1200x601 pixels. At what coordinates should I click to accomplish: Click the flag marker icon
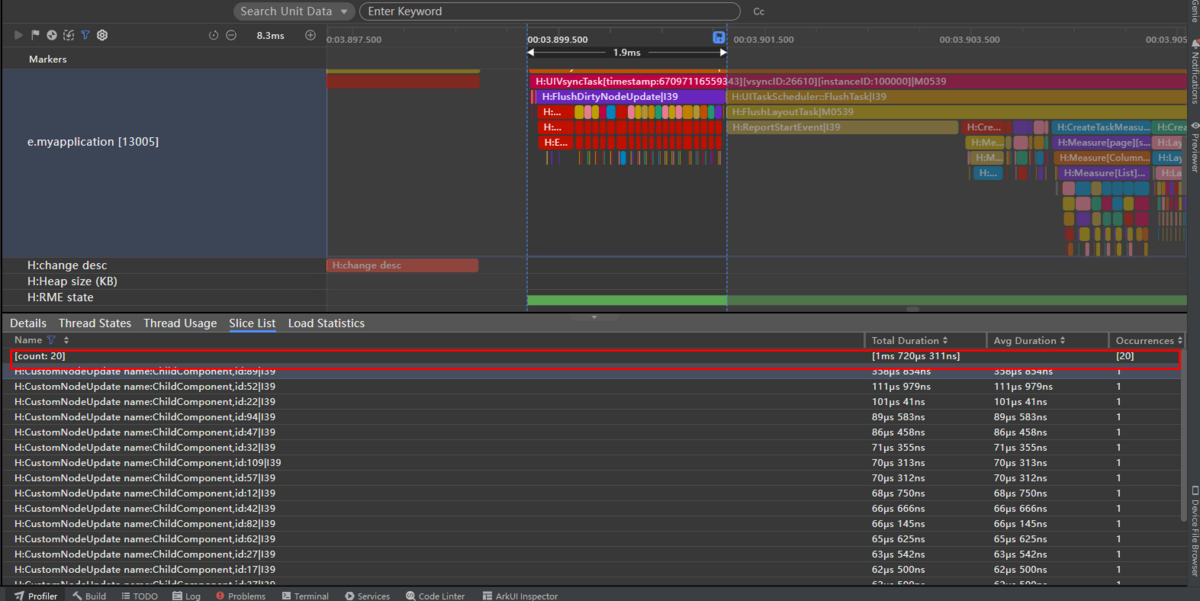35,35
